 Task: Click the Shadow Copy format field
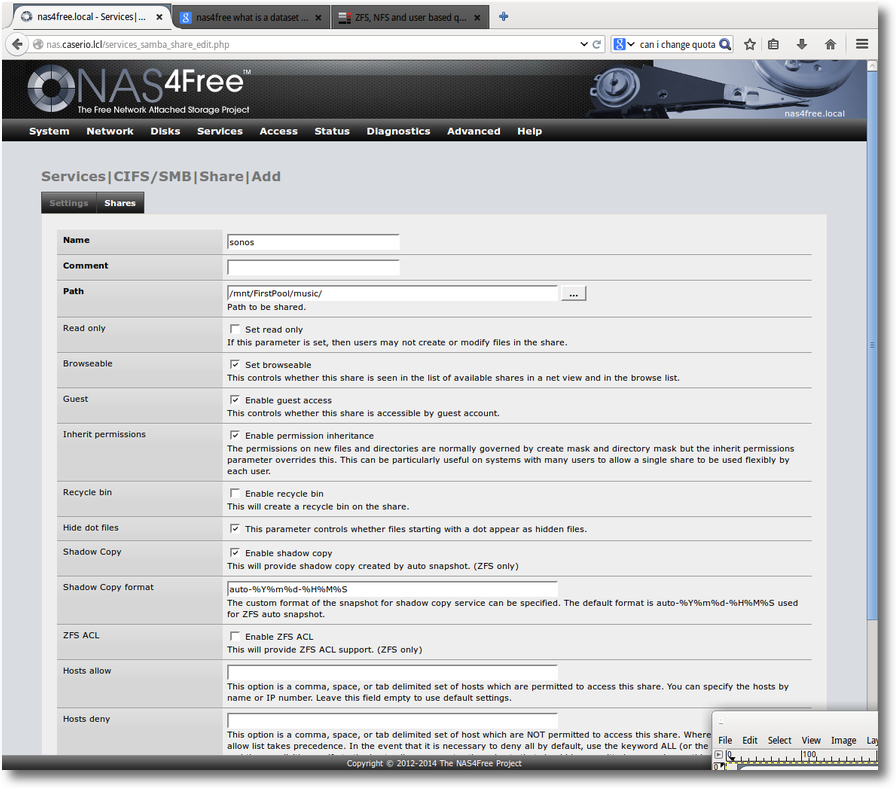(x=392, y=589)
